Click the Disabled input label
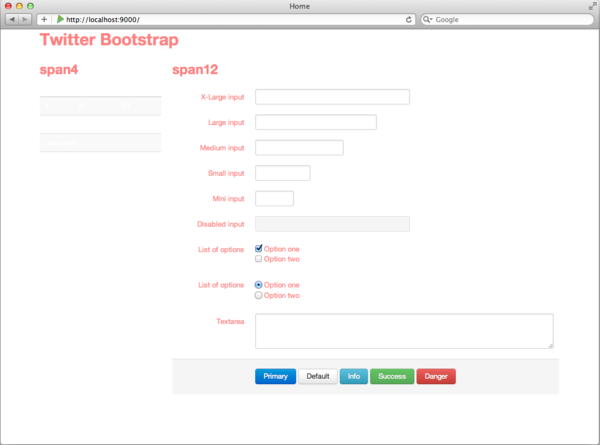The image size is (600, 445). (x=221, y=224)
